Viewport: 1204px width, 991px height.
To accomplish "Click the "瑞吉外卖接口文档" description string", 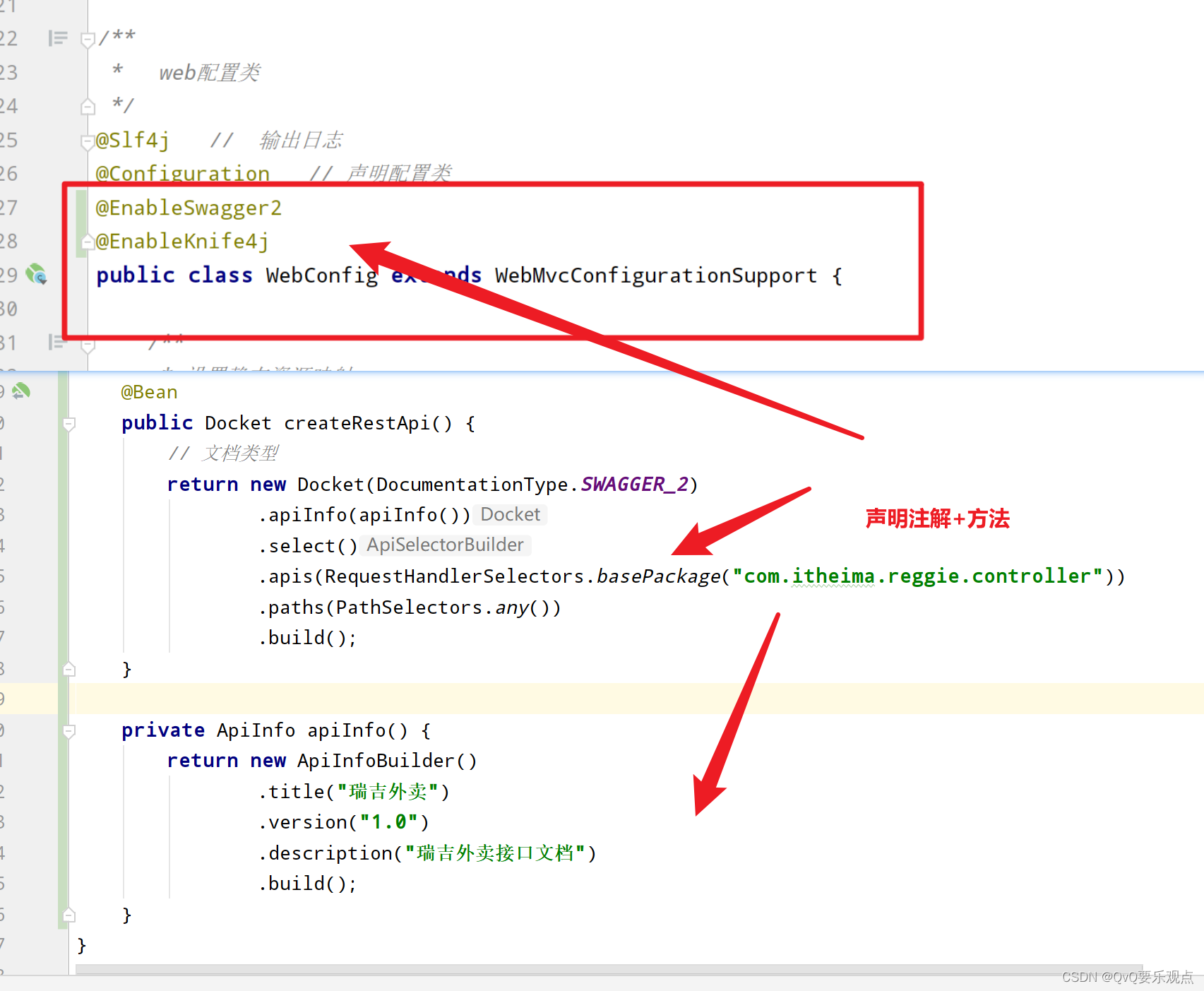I will pyautogui.click(x=496, y=853).
